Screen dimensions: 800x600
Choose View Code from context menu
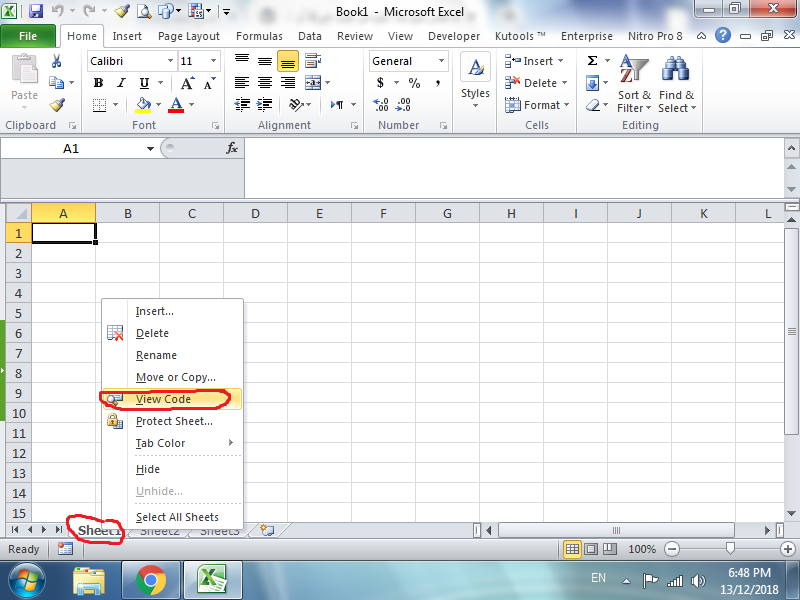coord(172,399)
